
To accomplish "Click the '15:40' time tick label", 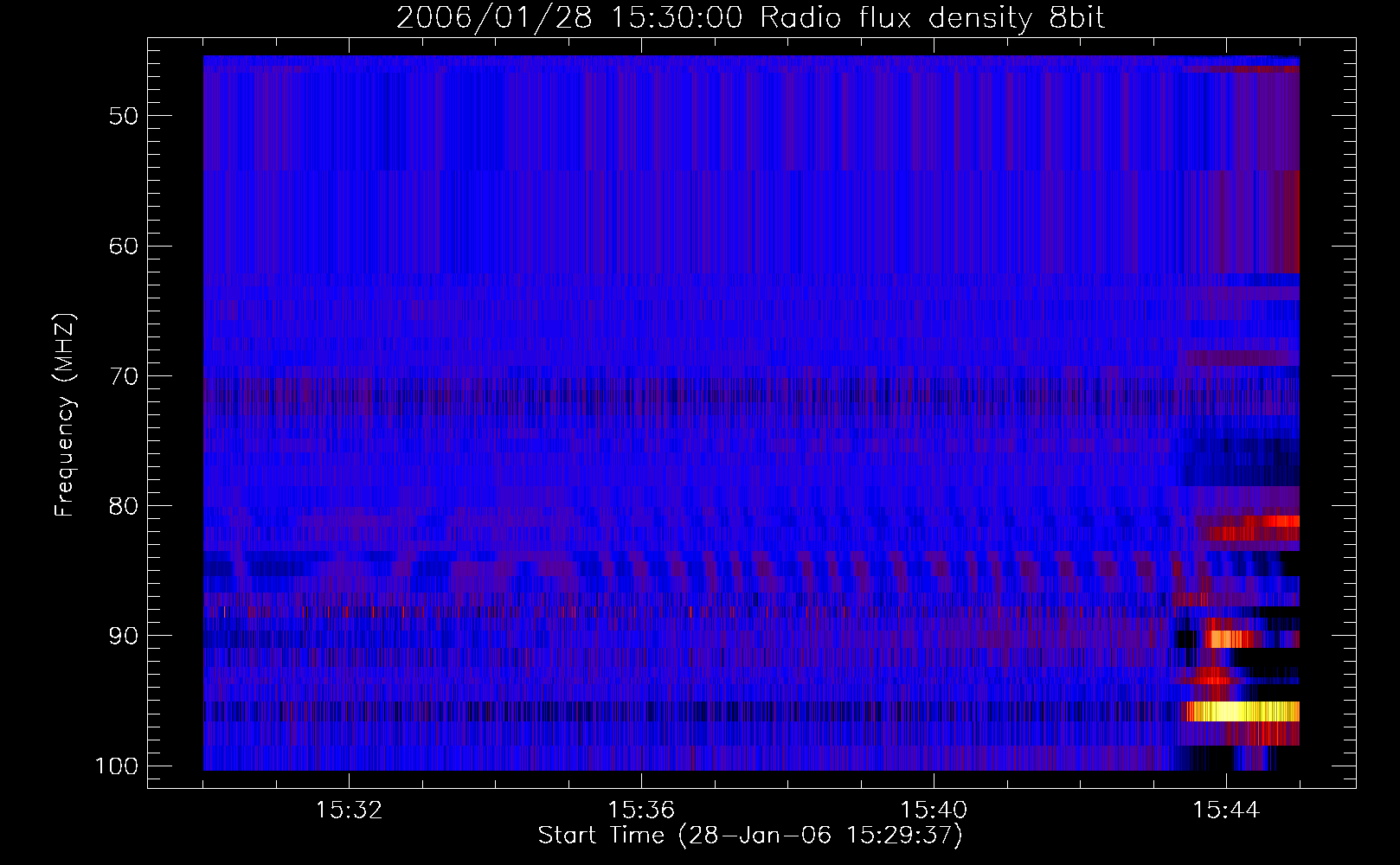I will [x=934, y=811].
